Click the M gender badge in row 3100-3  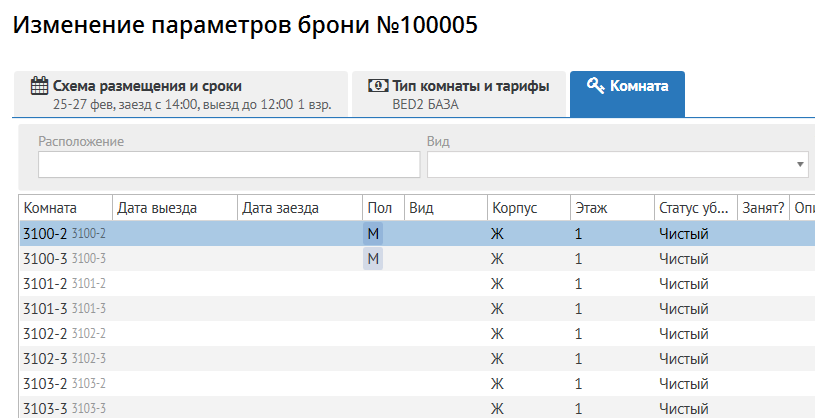[x=373, y=259]
